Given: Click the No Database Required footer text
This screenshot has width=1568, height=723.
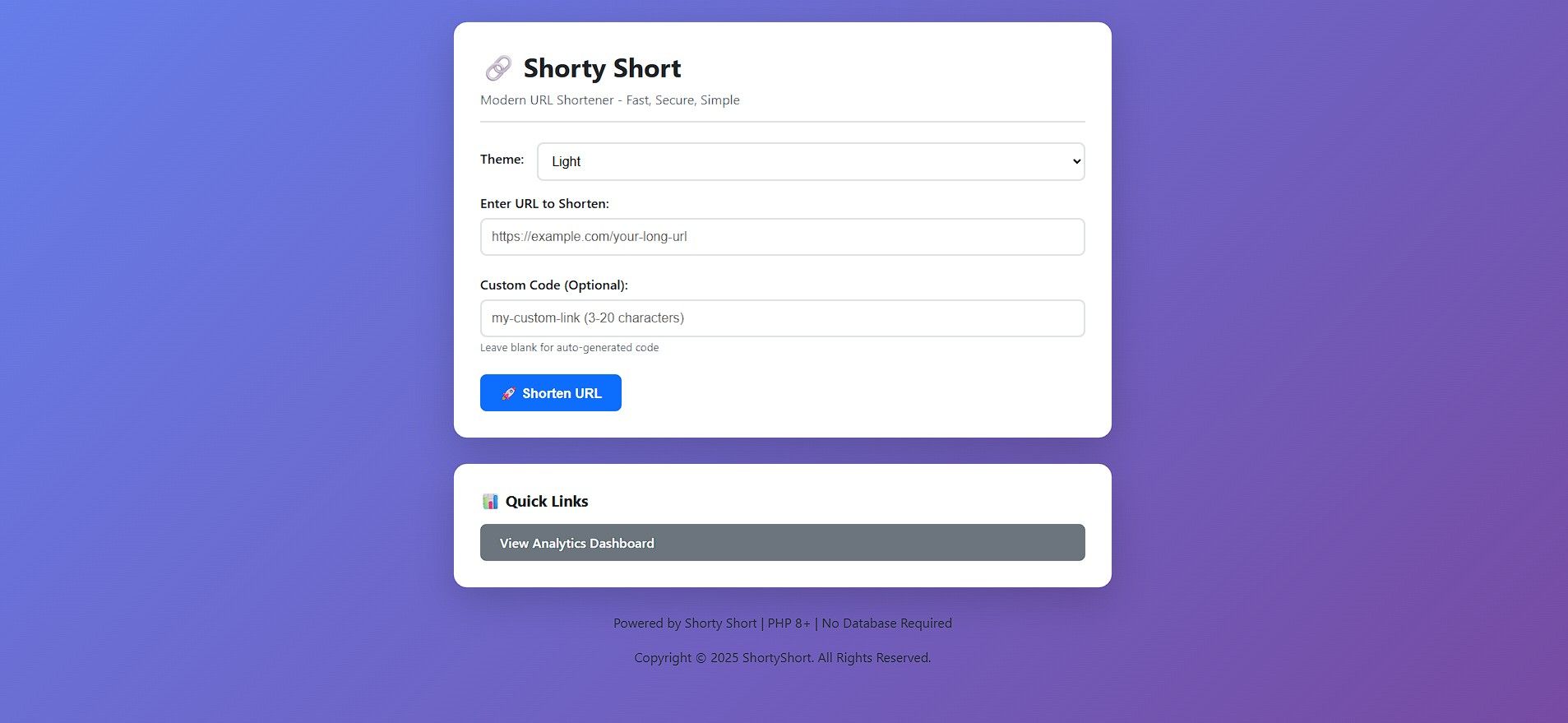Looking at the screenshot, I should click(886, 623).
